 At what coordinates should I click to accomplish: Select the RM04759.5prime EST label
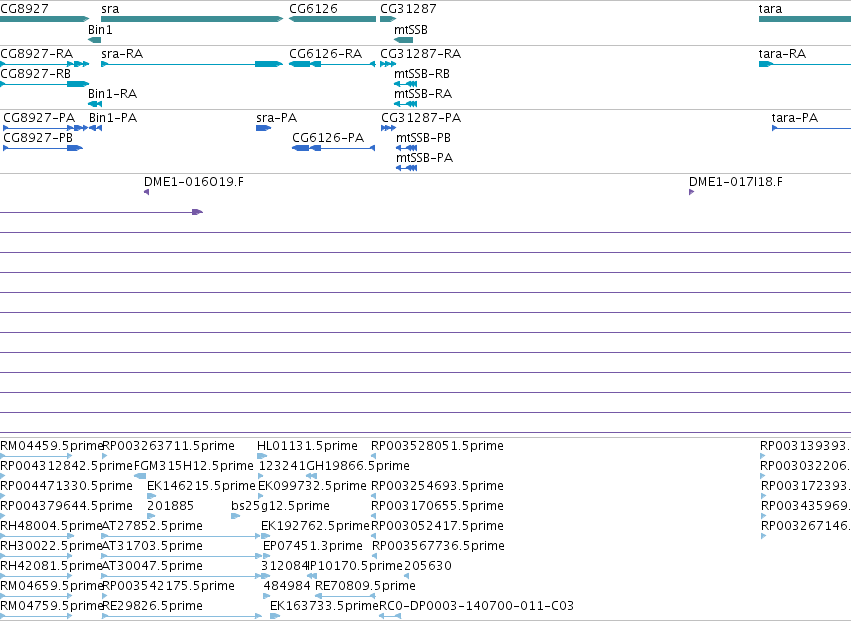[x=52, y=606]
